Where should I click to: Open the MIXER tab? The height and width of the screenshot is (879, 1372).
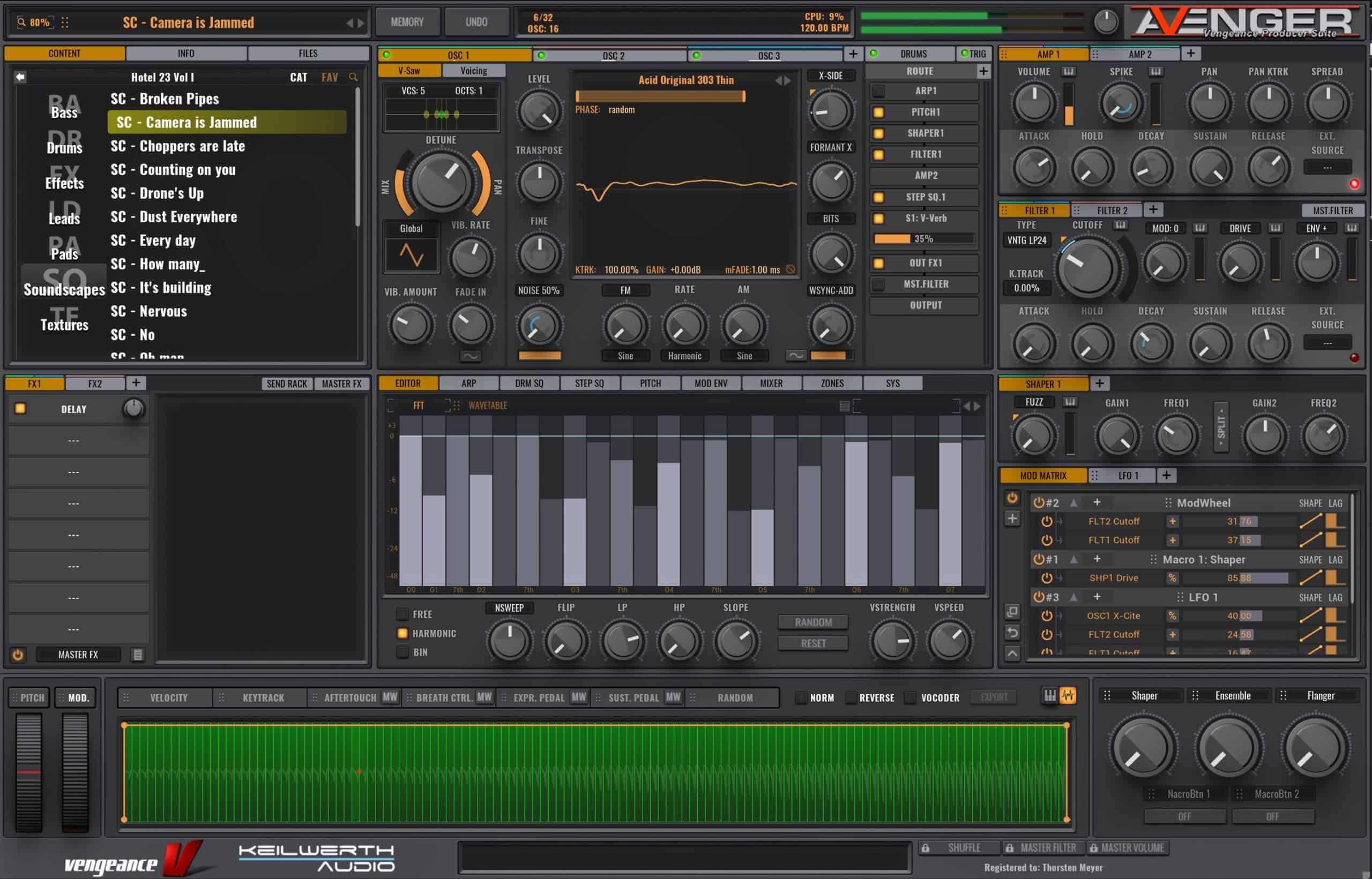click(x=771, y=383)
